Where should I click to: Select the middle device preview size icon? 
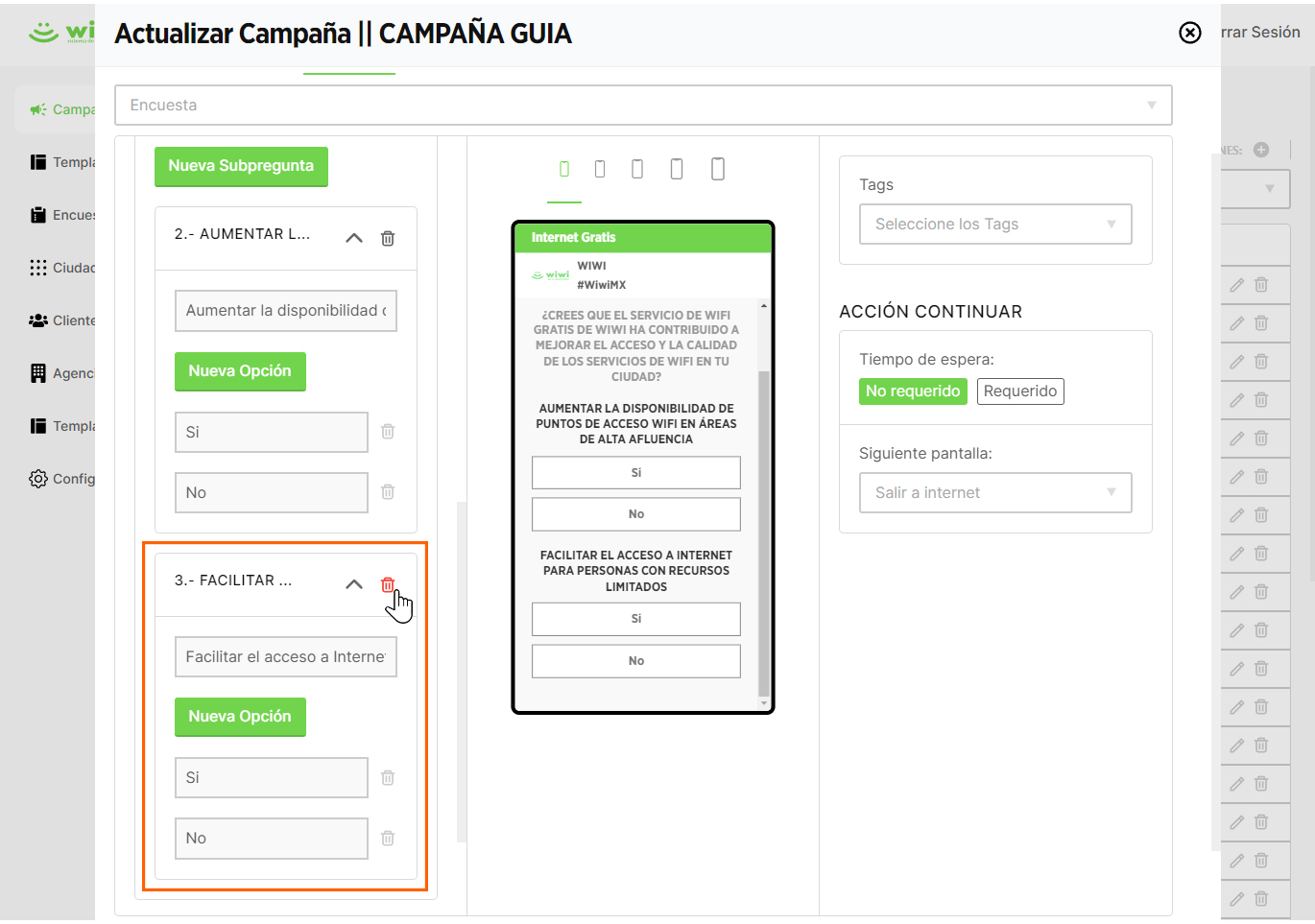(637, 169)
